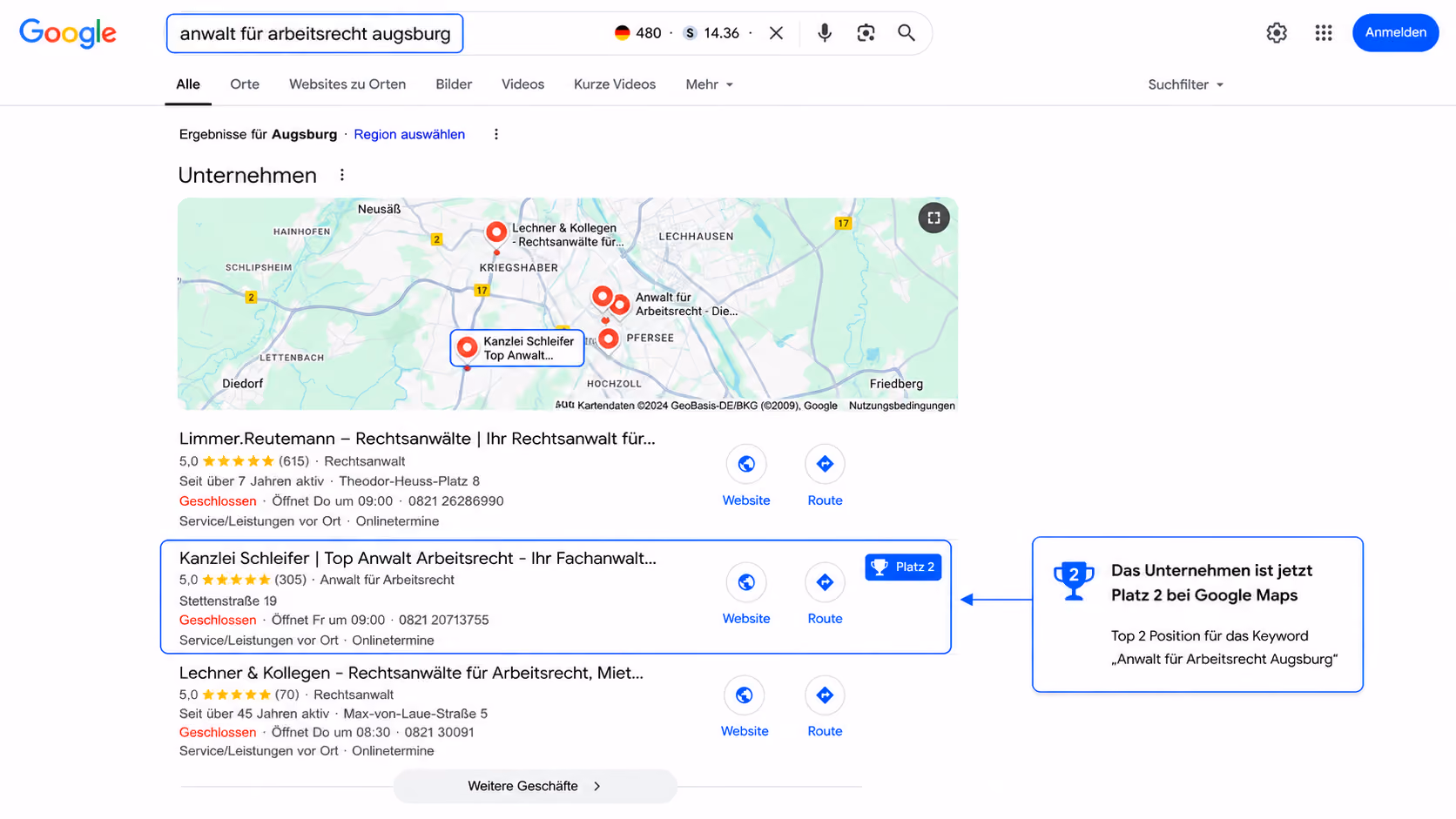This screenshot has width=1456, height=819.
Task: Open location results three-dot menu
Action: pos(496,134)
